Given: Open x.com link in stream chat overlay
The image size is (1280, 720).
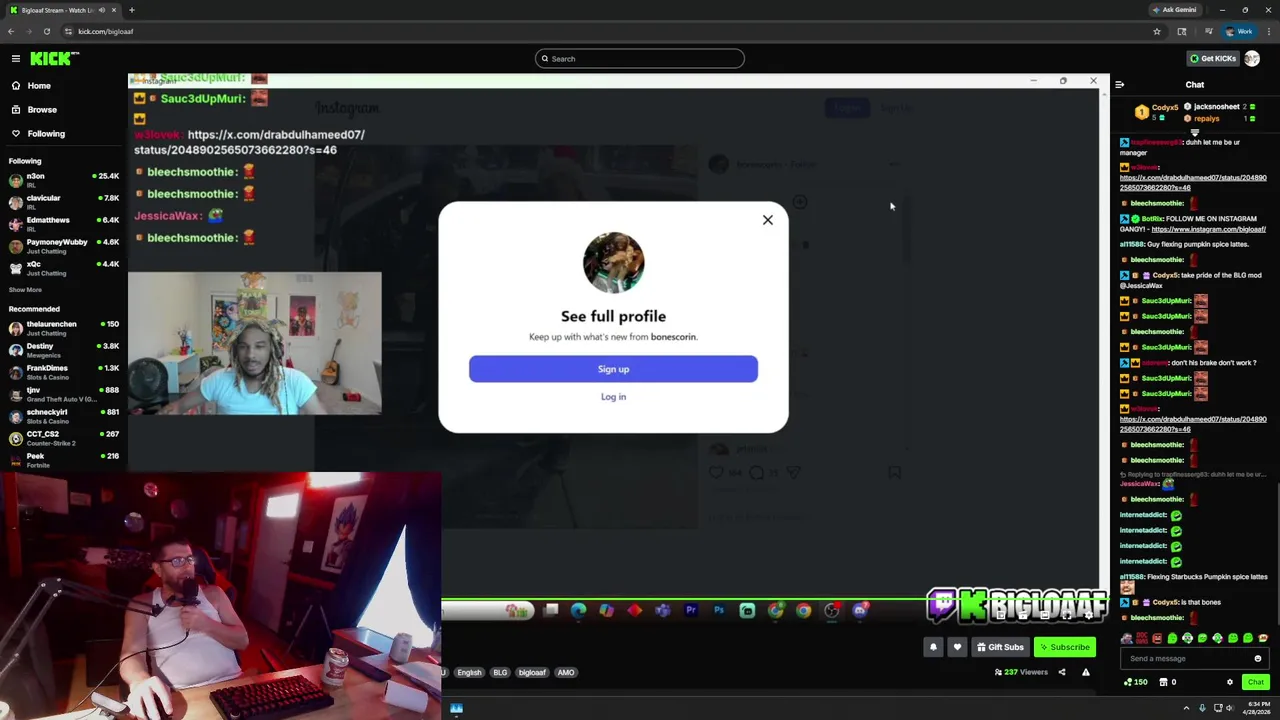Looking at the screenshot, I should (x=250, y=142).
